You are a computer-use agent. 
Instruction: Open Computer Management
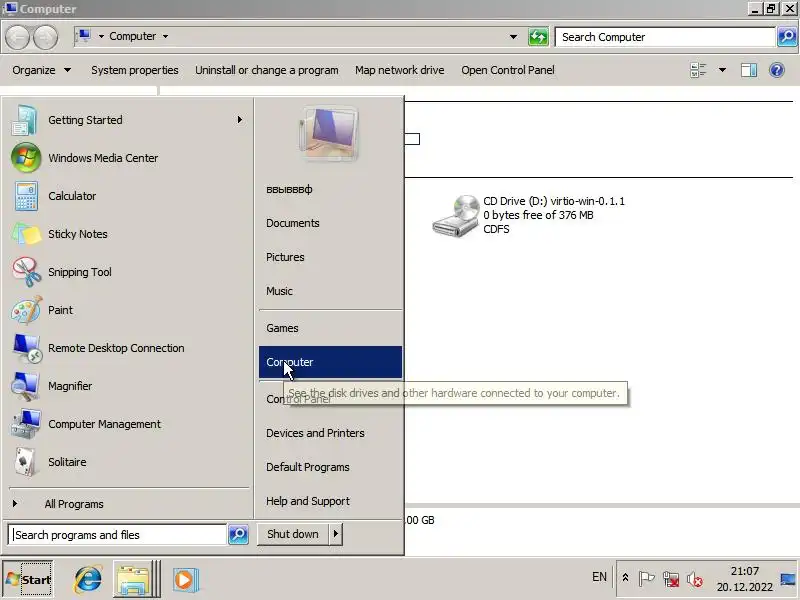(128, 424)
